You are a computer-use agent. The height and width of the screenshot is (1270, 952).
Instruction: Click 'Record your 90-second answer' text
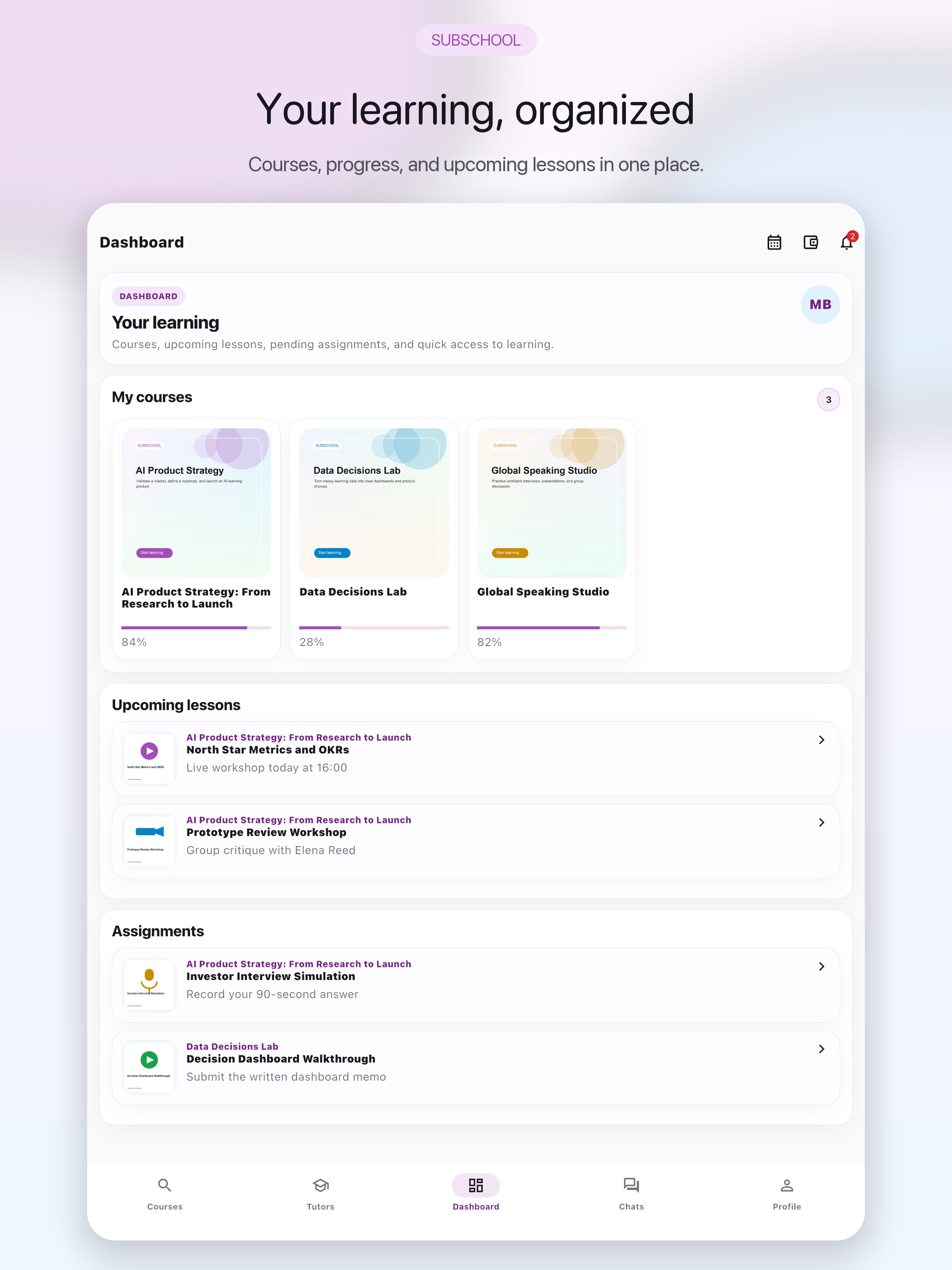(x=273, y=995)
